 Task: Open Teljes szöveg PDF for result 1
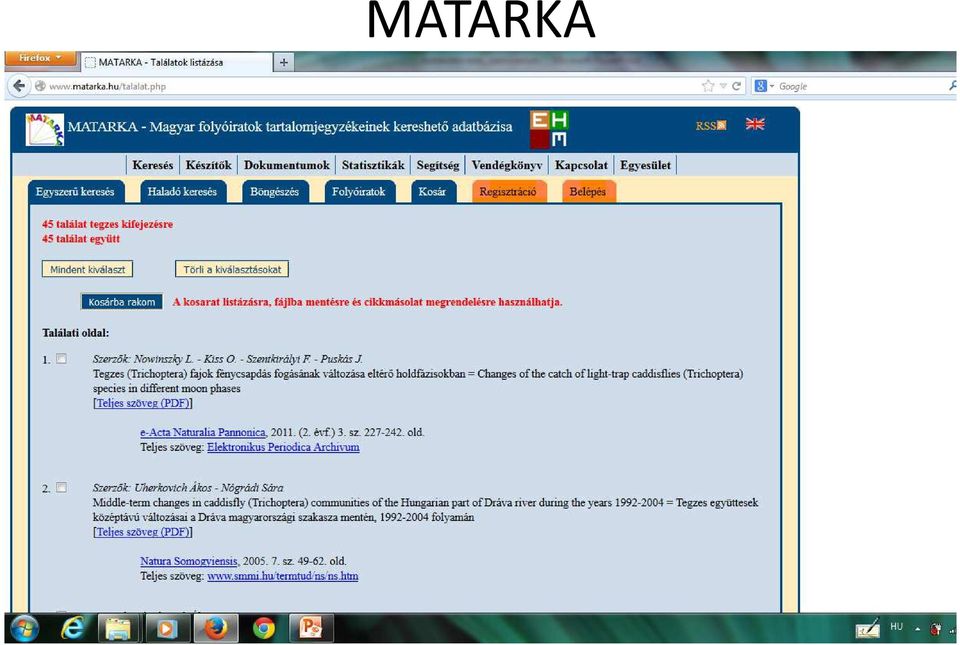pyautogui.click(x=143, y=403)
